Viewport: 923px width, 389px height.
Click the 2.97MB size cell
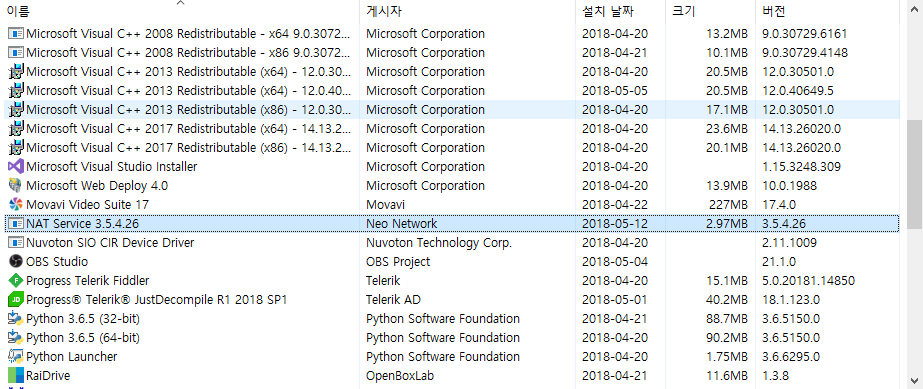(726, 224)
